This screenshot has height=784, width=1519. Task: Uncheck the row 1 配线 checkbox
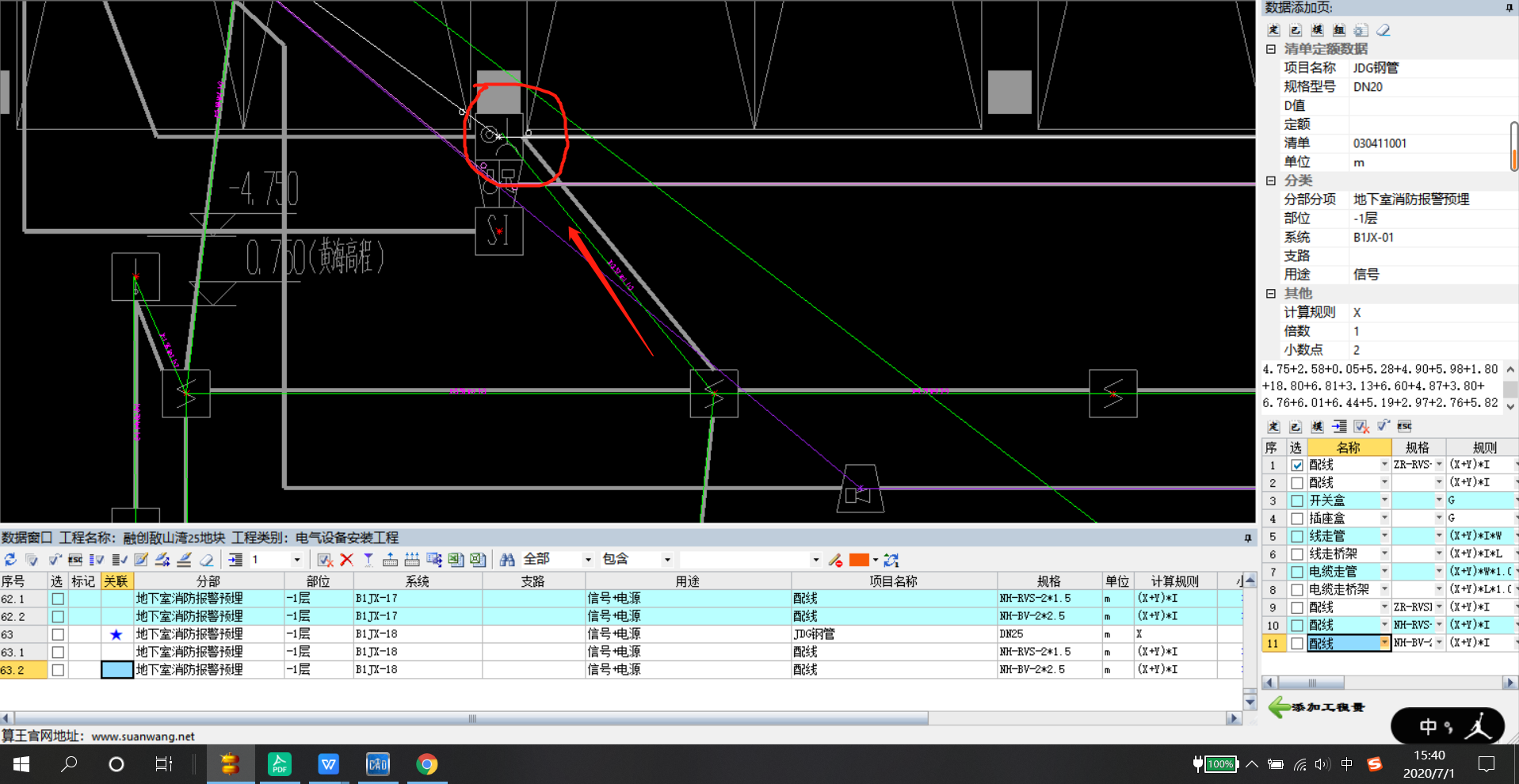tap(1297, 466)
